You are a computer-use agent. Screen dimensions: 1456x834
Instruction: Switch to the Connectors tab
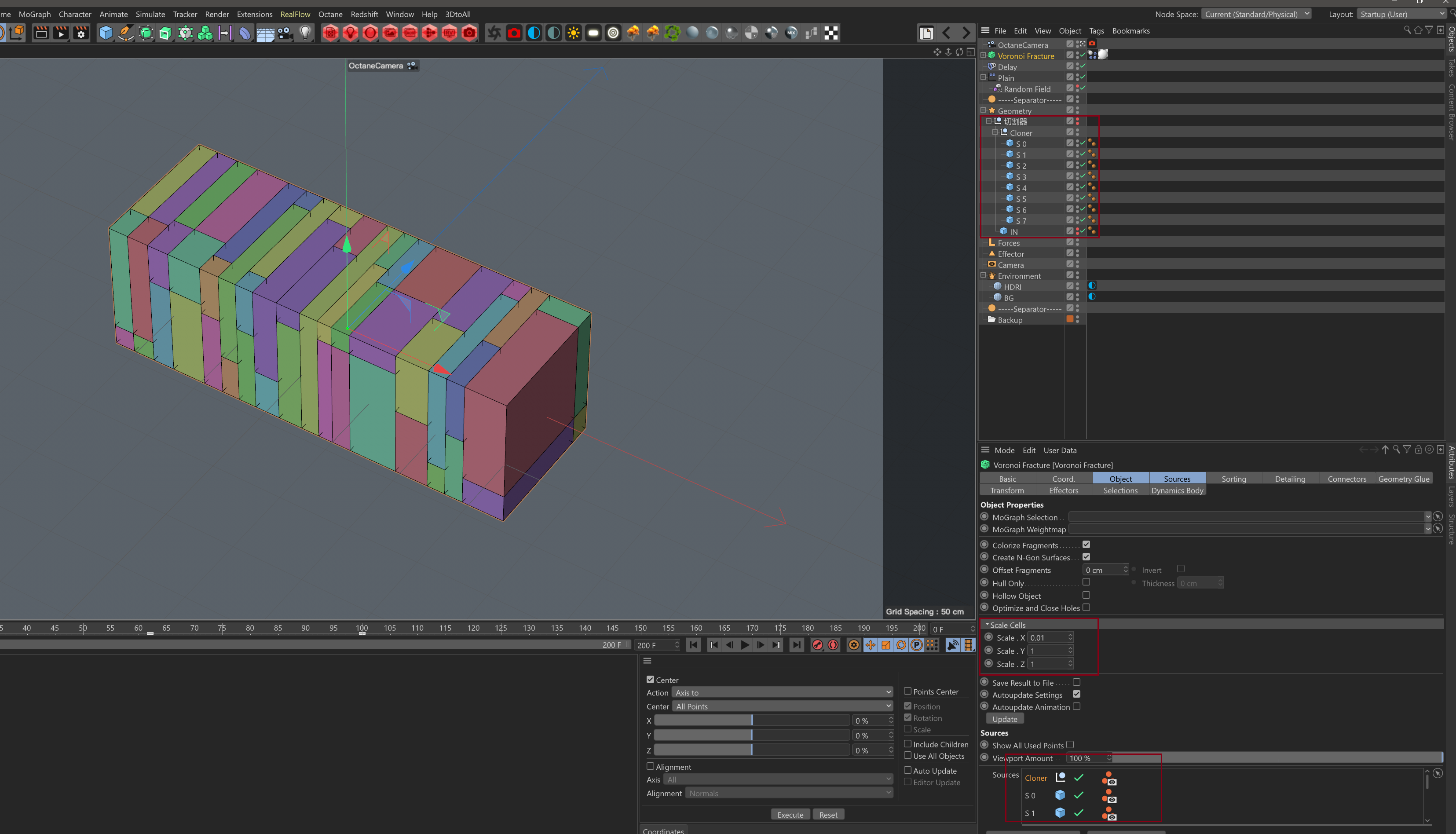pyautogui.click(x=1346, y=479)
